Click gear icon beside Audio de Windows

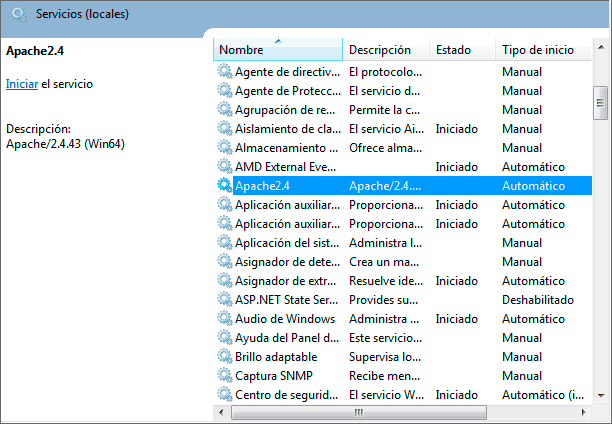coord(225,319)
